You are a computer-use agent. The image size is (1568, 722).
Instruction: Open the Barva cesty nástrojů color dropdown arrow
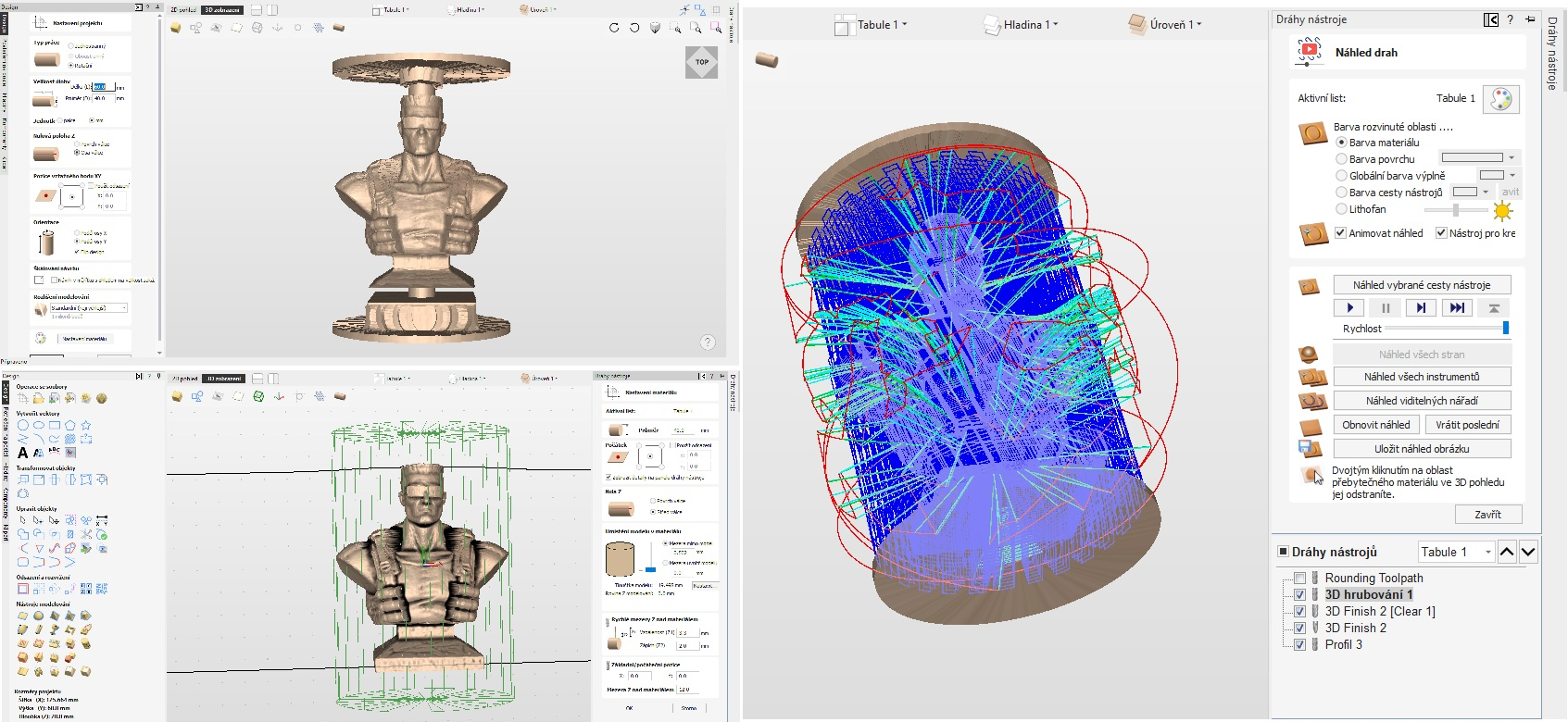pyautogui.click(x=1486, y=192)
